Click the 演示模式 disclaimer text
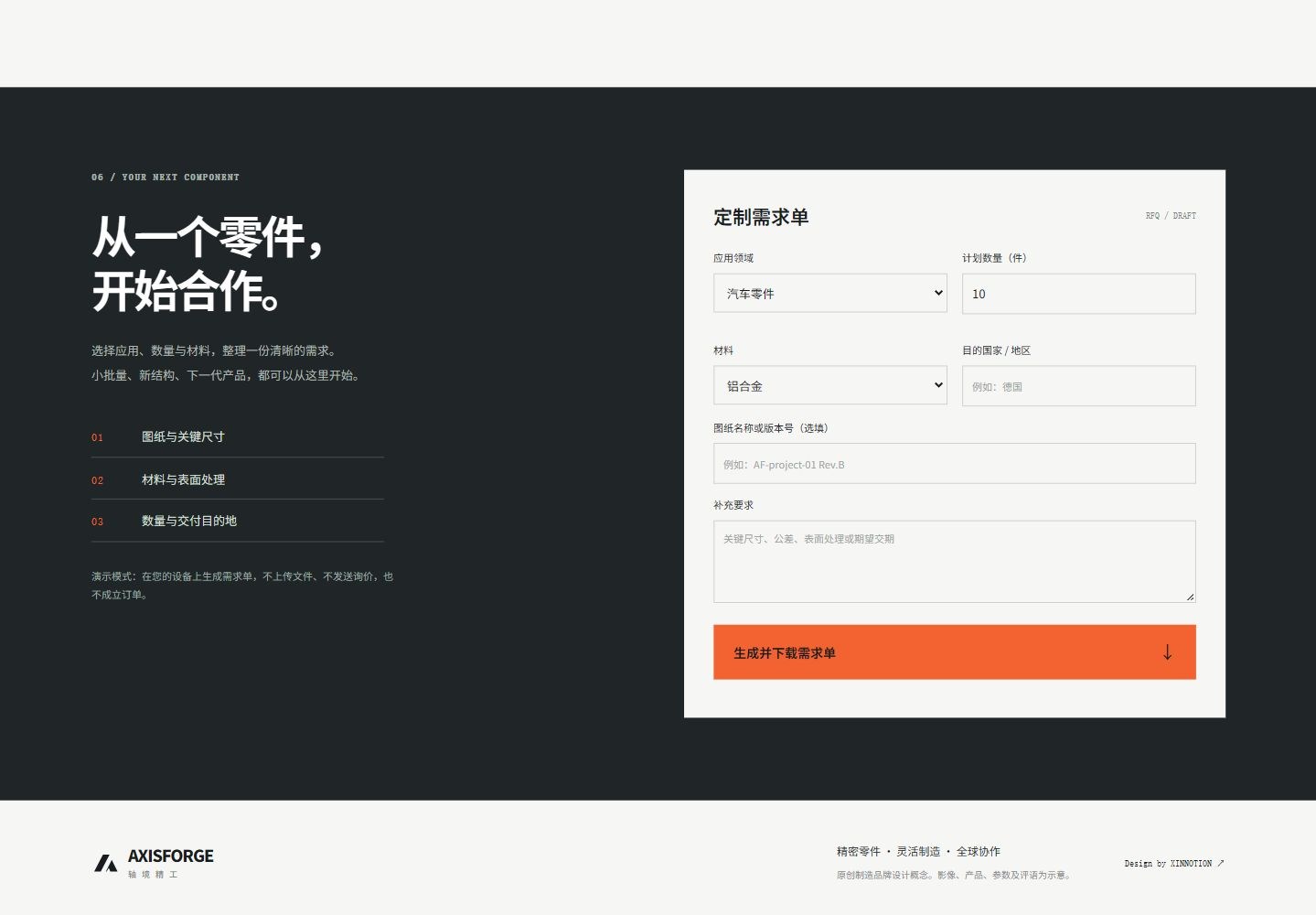Screen dimensions: 1316x915 (x=242, y=586)
